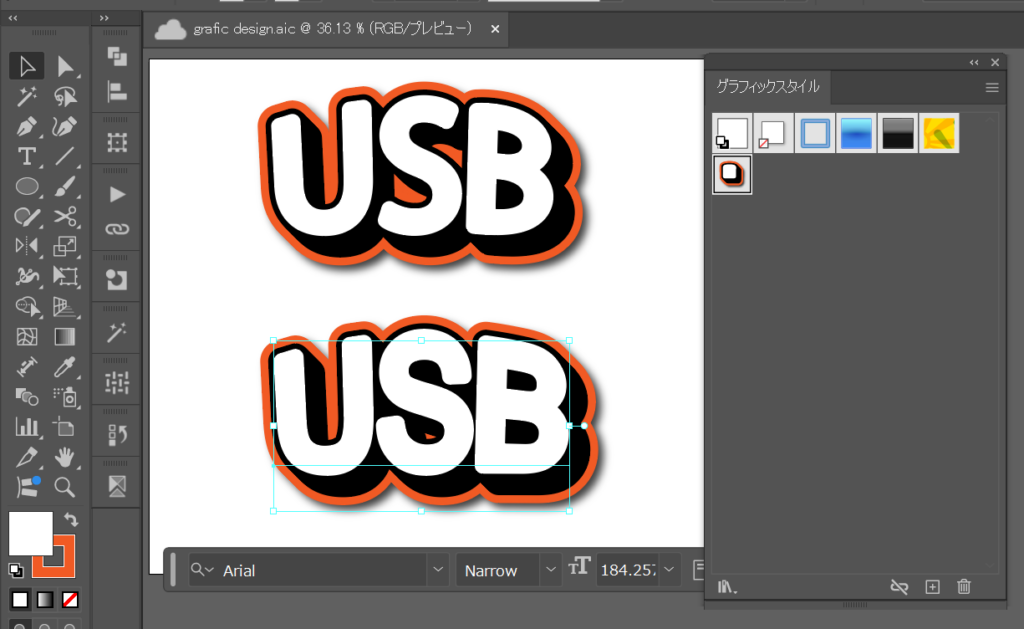Pick the Magic Wand tool in the toolbox
This screenshot has width=1024, height=629.
[x=27, y=97]
